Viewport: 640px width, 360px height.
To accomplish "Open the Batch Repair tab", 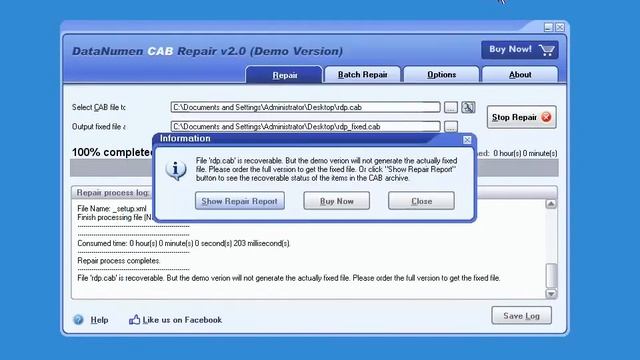I will click(x=362, y=75).
